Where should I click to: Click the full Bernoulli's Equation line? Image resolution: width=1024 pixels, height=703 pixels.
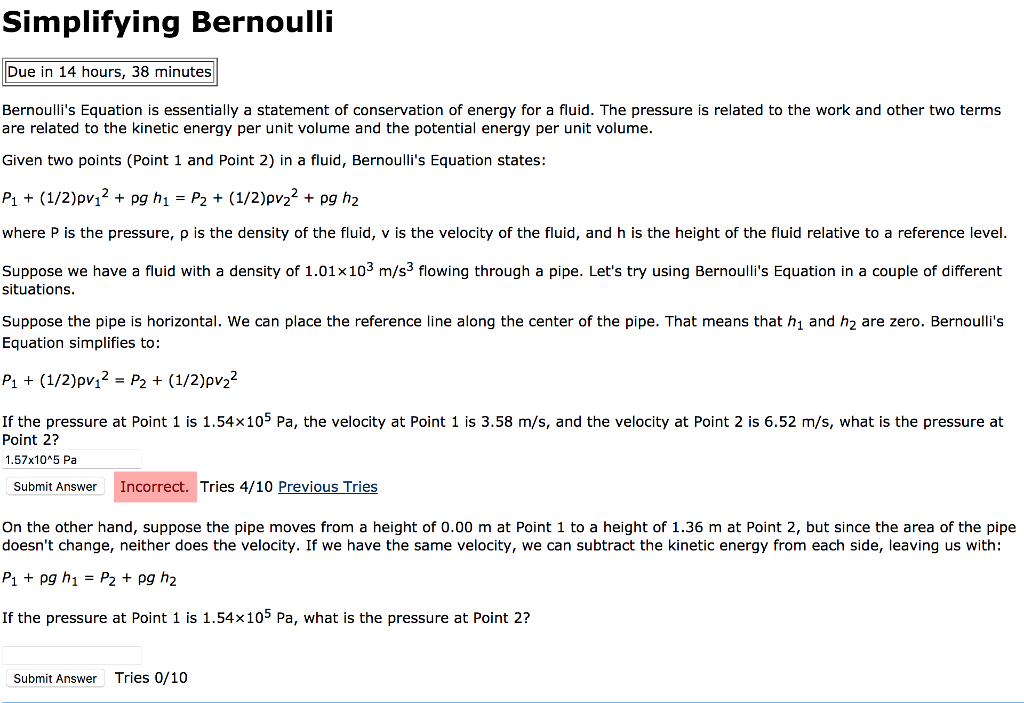tap(180, 197)
